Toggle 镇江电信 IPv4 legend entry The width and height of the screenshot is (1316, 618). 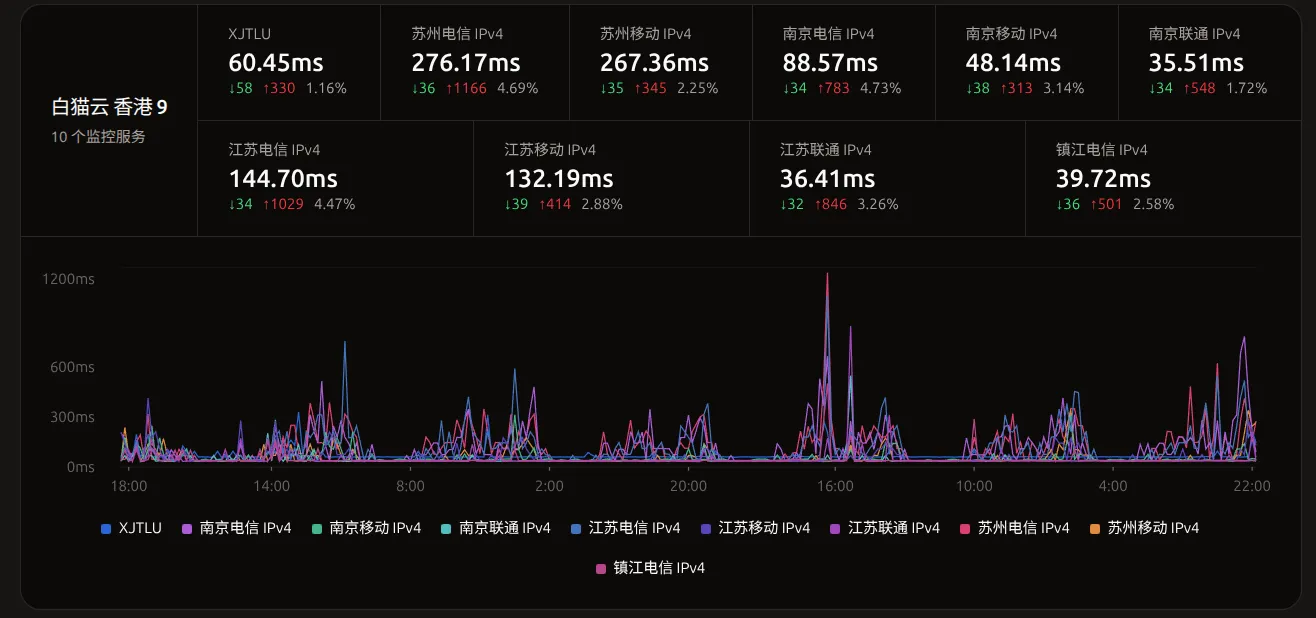tap(650, 568)
